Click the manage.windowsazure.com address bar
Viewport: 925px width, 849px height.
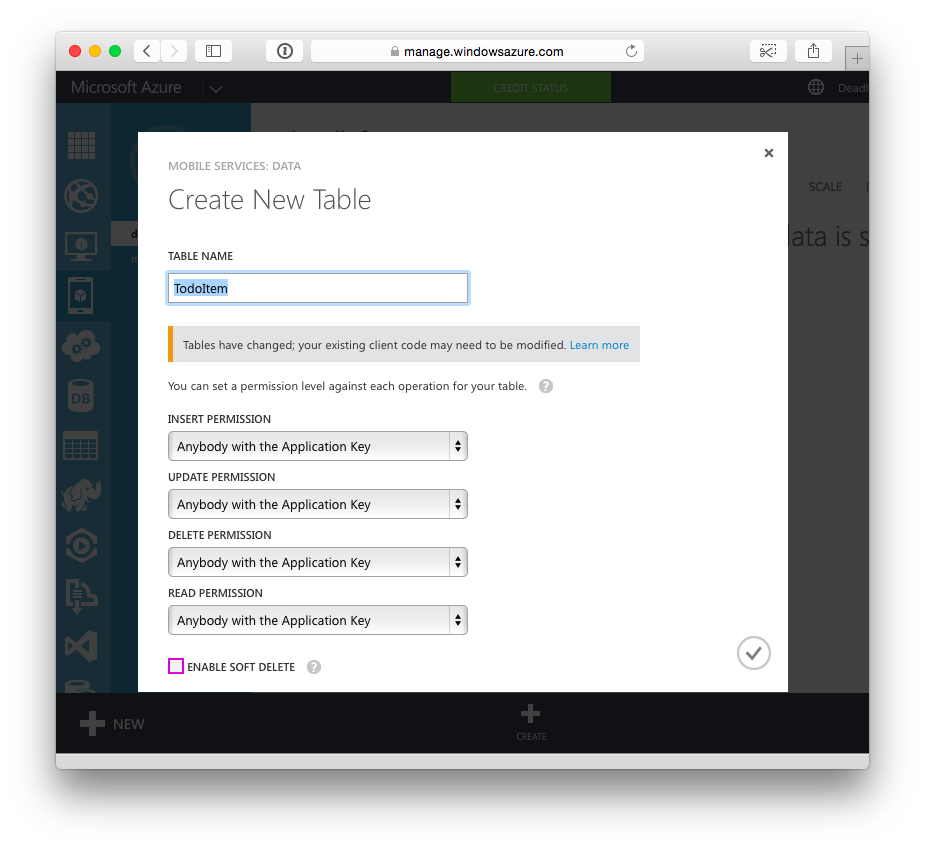(477, 51)
